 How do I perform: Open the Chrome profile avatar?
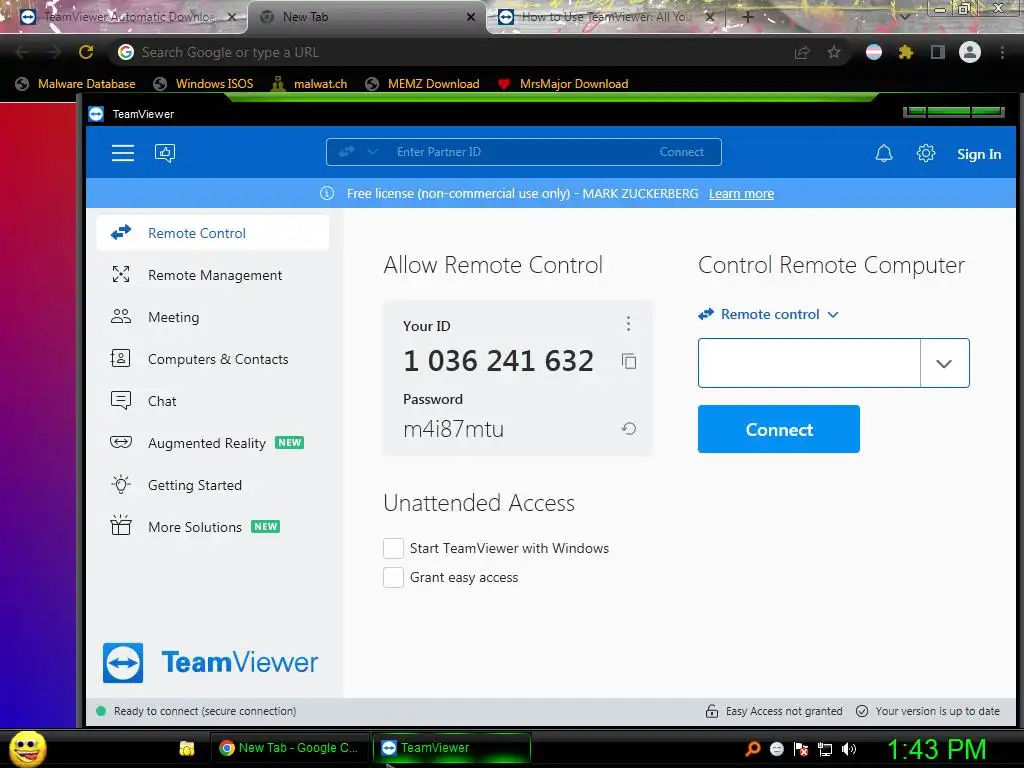pos(970,52)
